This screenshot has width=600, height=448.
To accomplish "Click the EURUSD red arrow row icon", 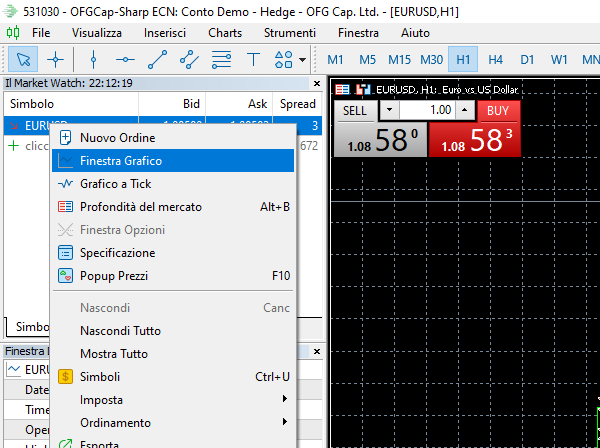I will point(14,126).
